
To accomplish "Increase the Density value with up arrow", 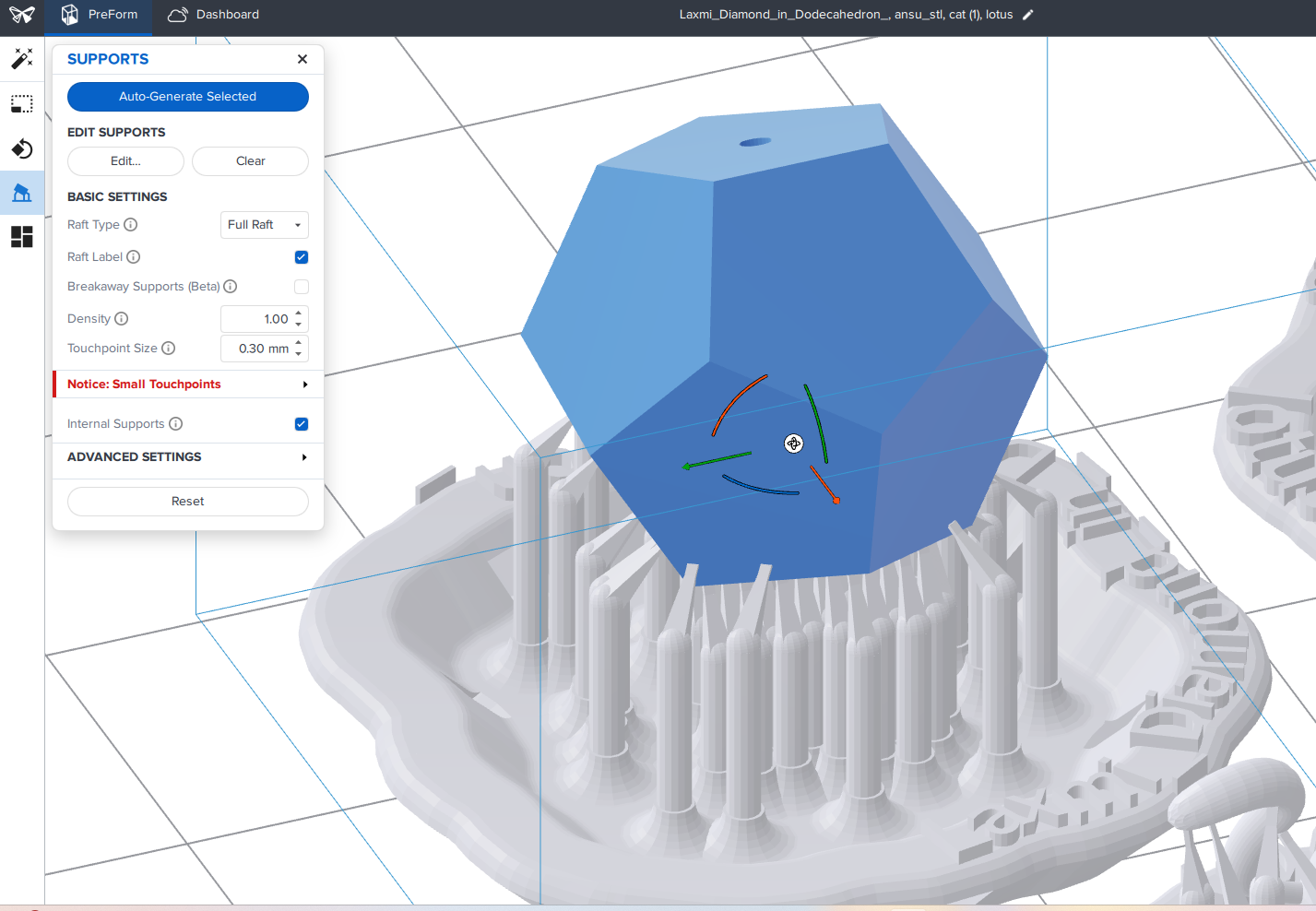I will pyautogui.click(x=299, y=314).
